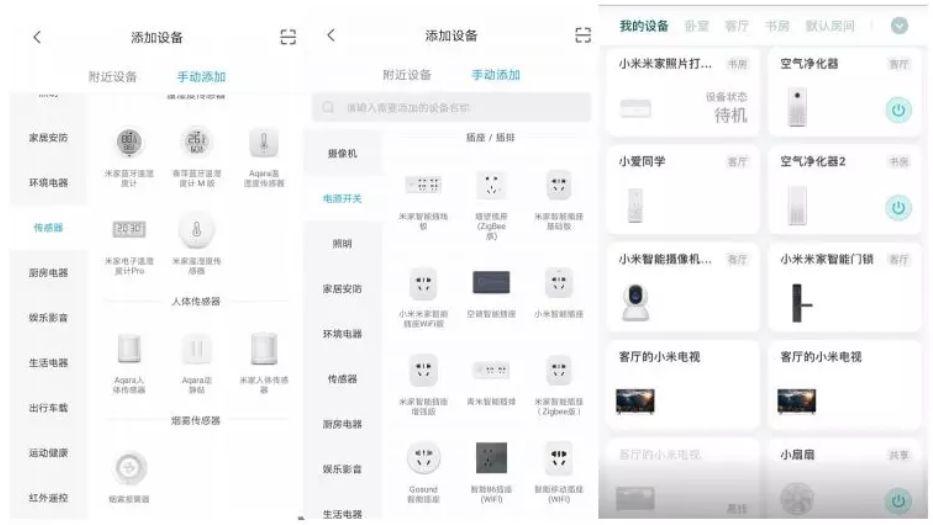This screenshot has width=933, height=525.
Task: Focus the device name search field
Action: point(452,107)
